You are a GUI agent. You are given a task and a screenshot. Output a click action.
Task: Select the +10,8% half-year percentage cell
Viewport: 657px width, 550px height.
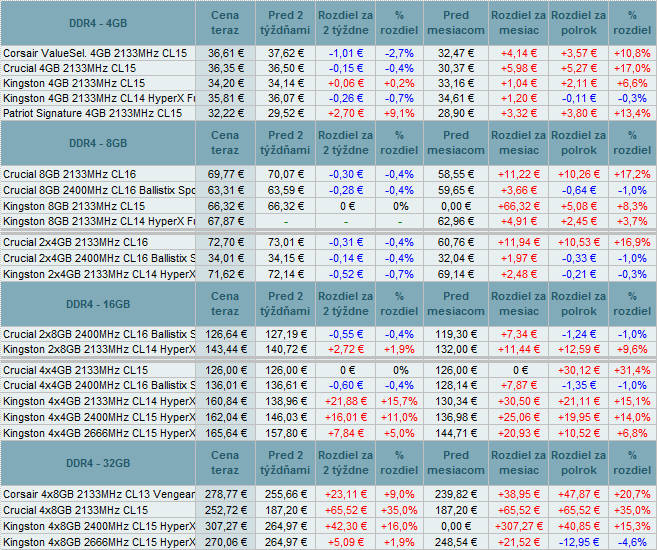pos(632,53)
